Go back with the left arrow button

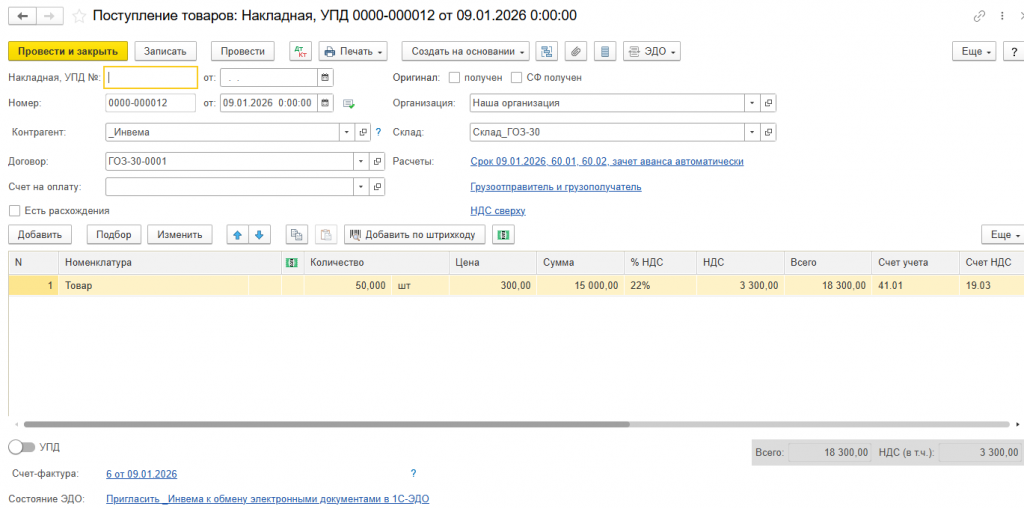click(x=22, y=16)
